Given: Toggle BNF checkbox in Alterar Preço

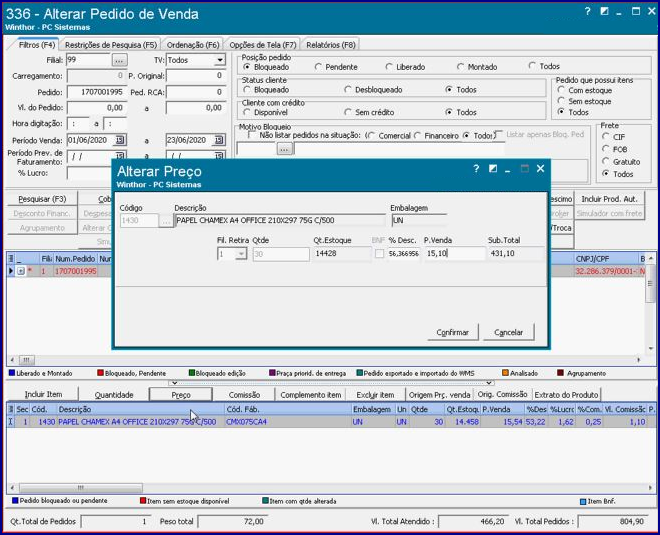Looking at the screenshot, I should pos(379,253).
